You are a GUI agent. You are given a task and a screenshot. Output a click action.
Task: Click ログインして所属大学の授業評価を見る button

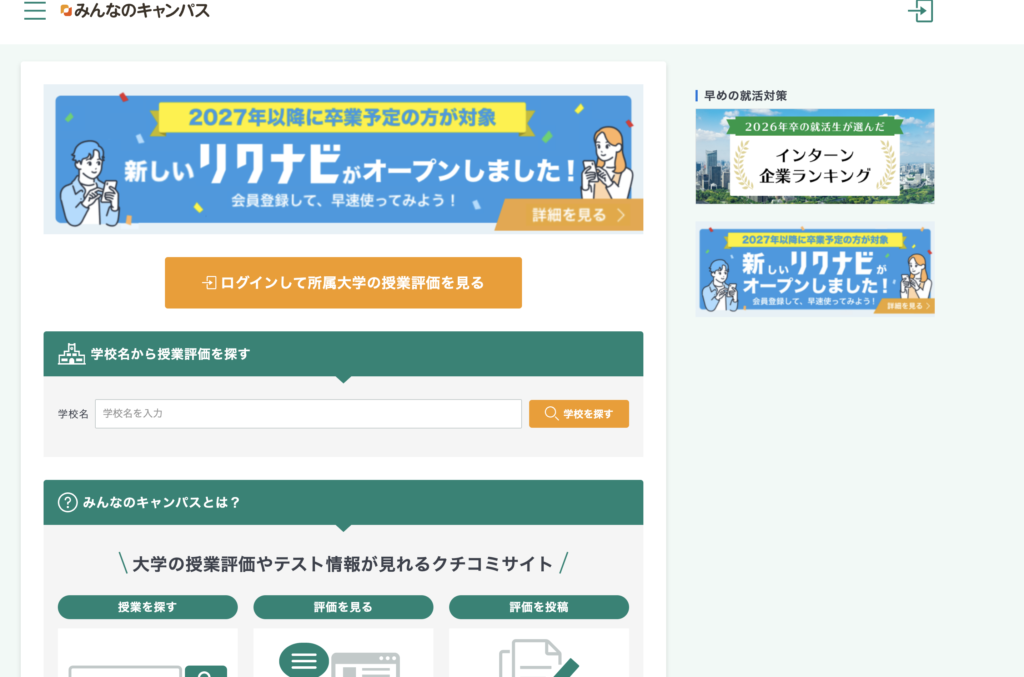[343, 283]
